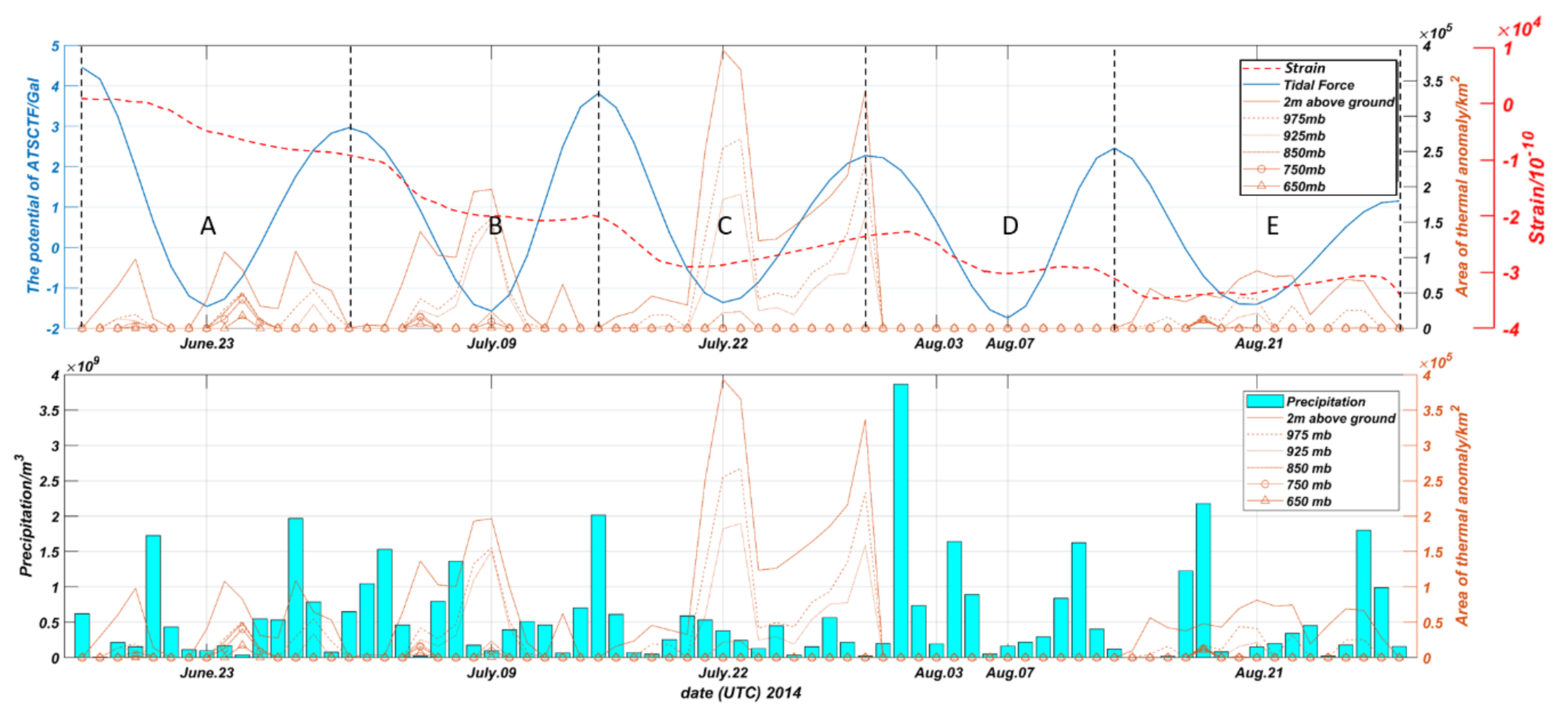The image size is (1568, 711).
Task: Click the date (UTC) 2014 axis title
Action: tap(740, 693)
